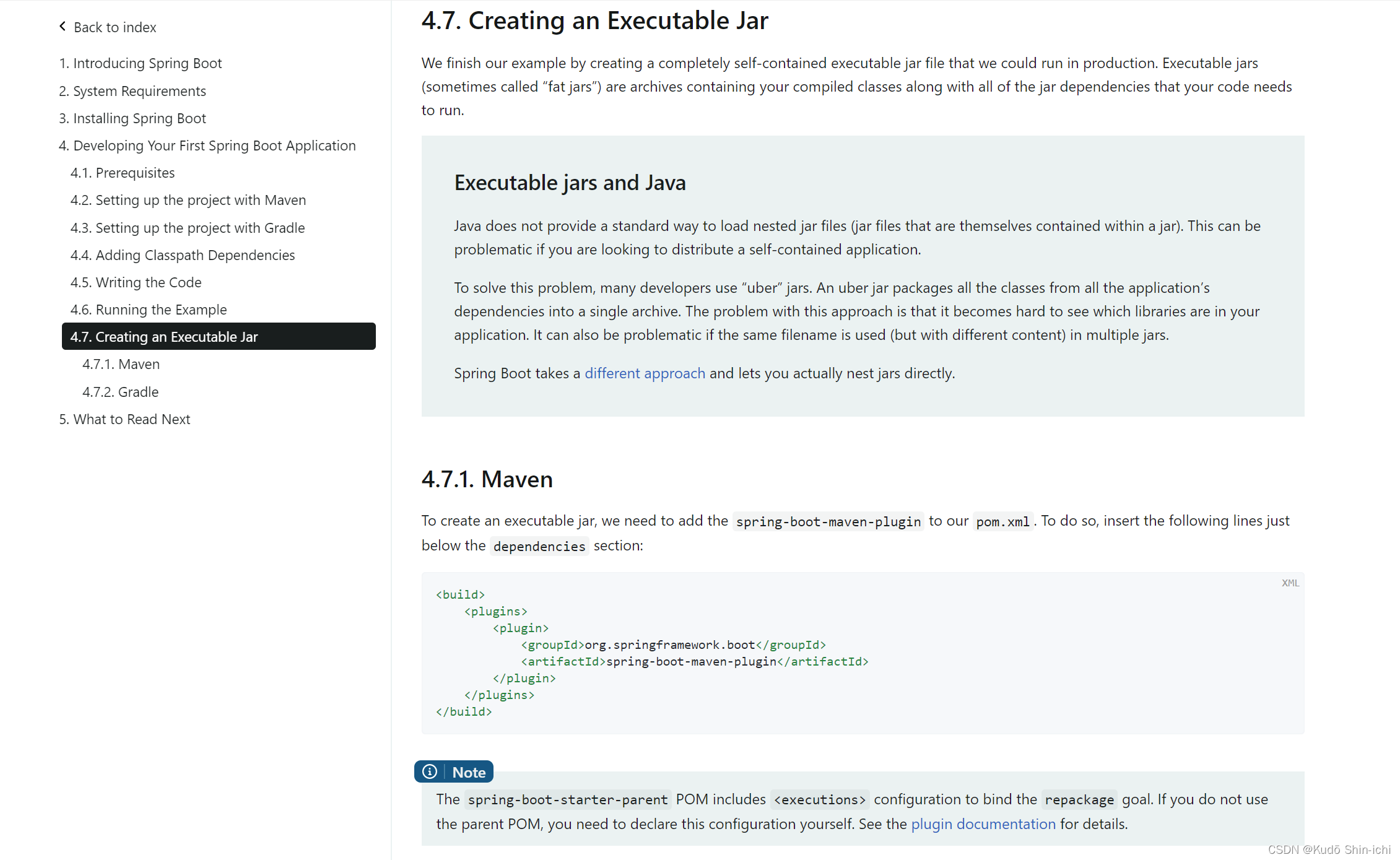Jump to 4.7.2. Gradle in sidebar
This screenshot has width=1400, height=860.
[x=121, y=392]
